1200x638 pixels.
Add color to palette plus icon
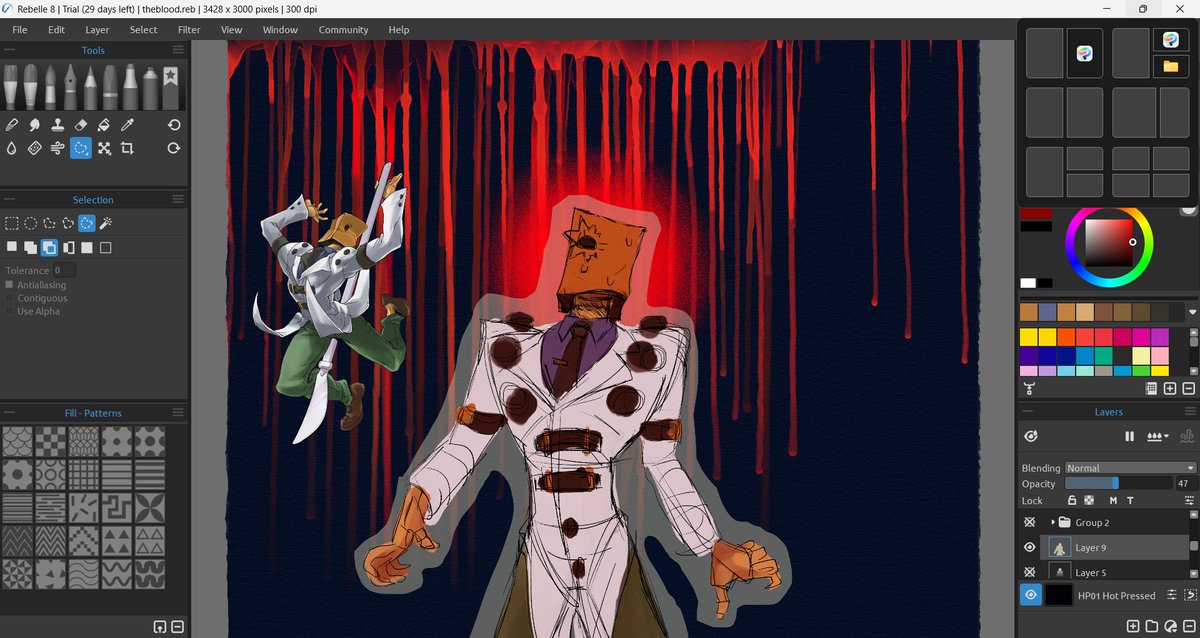1170,388
